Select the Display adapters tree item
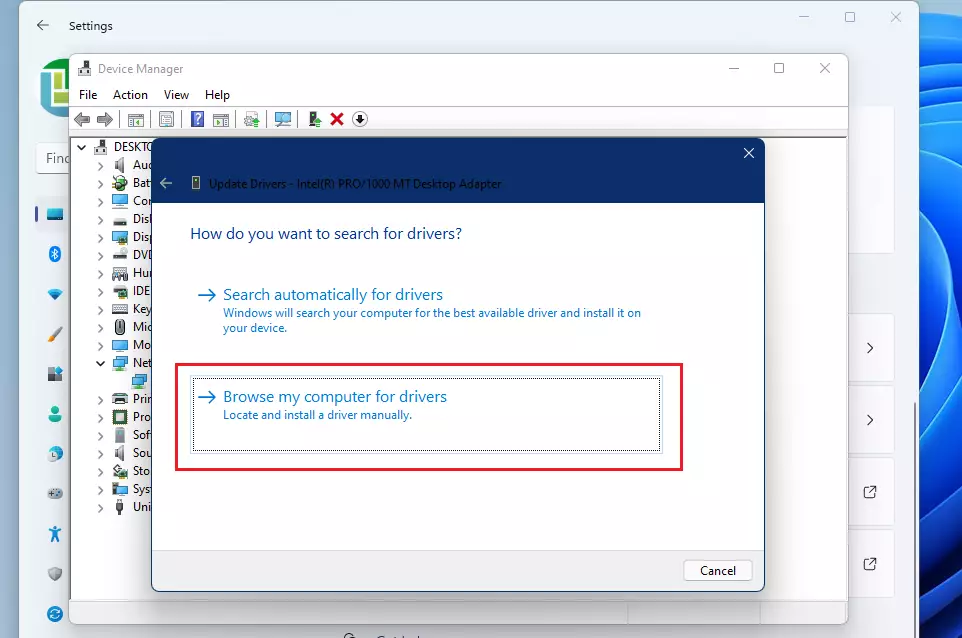 tap(132, 237)
